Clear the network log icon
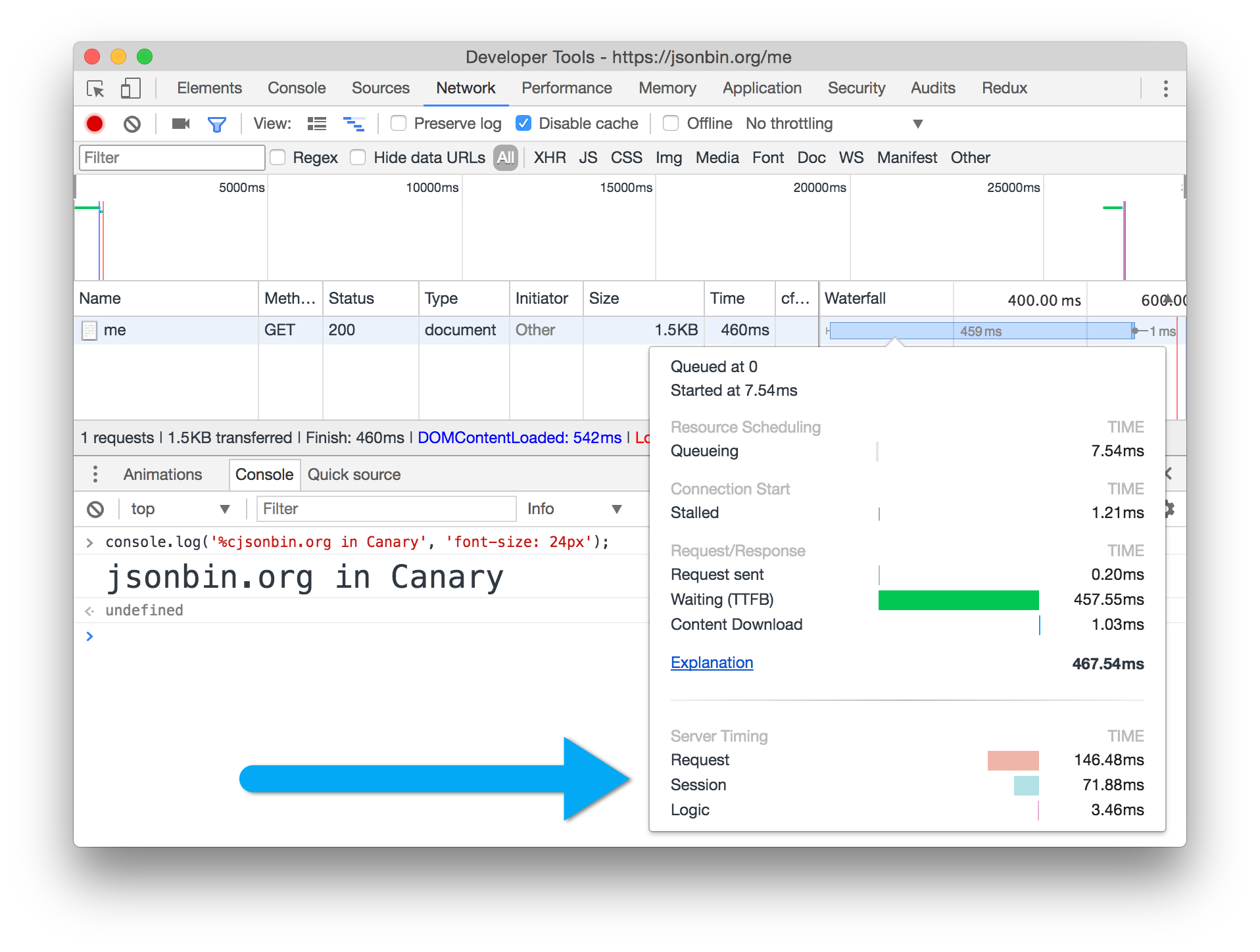This screenshot has width=1260, height=952. 132,124
